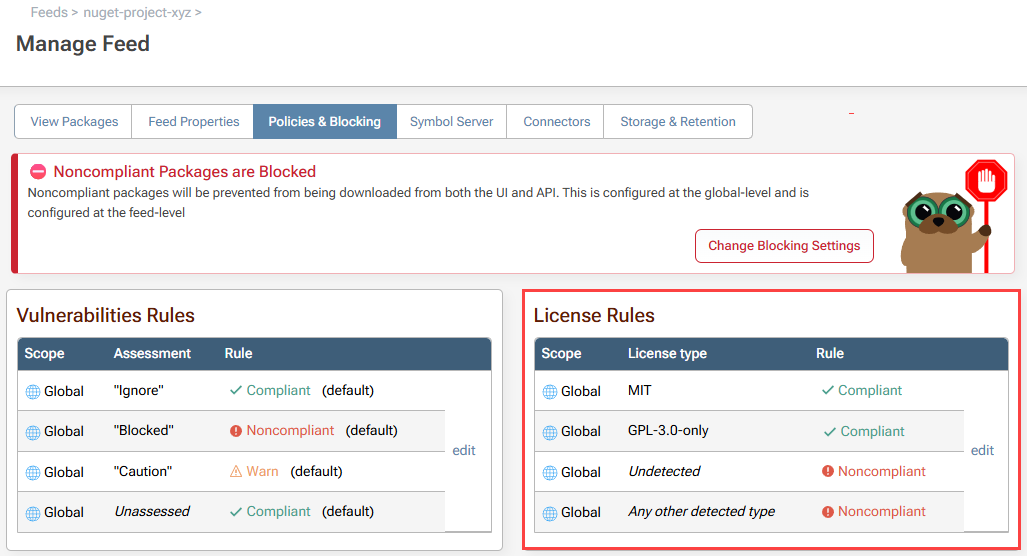The image size is (1027, 556).
Task: Click the orange warning triangle in "Caution" row
Action: click(x=236, y=472)
